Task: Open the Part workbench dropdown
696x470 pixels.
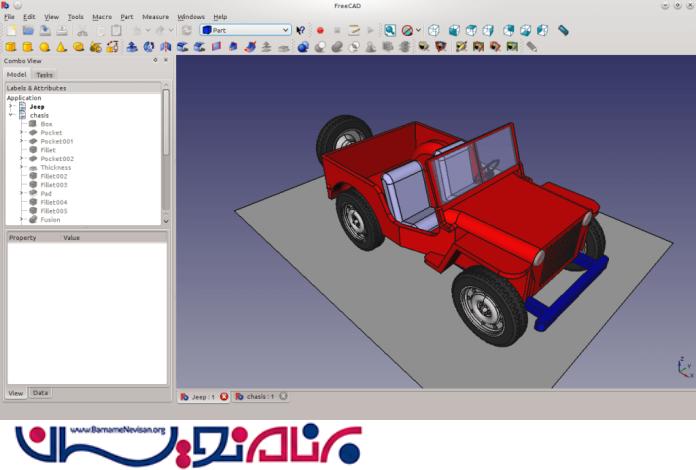Action: 246,31
